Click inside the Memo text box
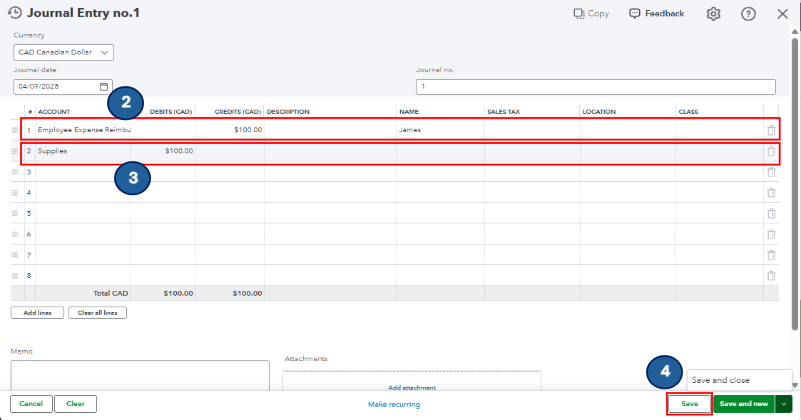This screenshot has height=420, width=801. tap(140, 376)
